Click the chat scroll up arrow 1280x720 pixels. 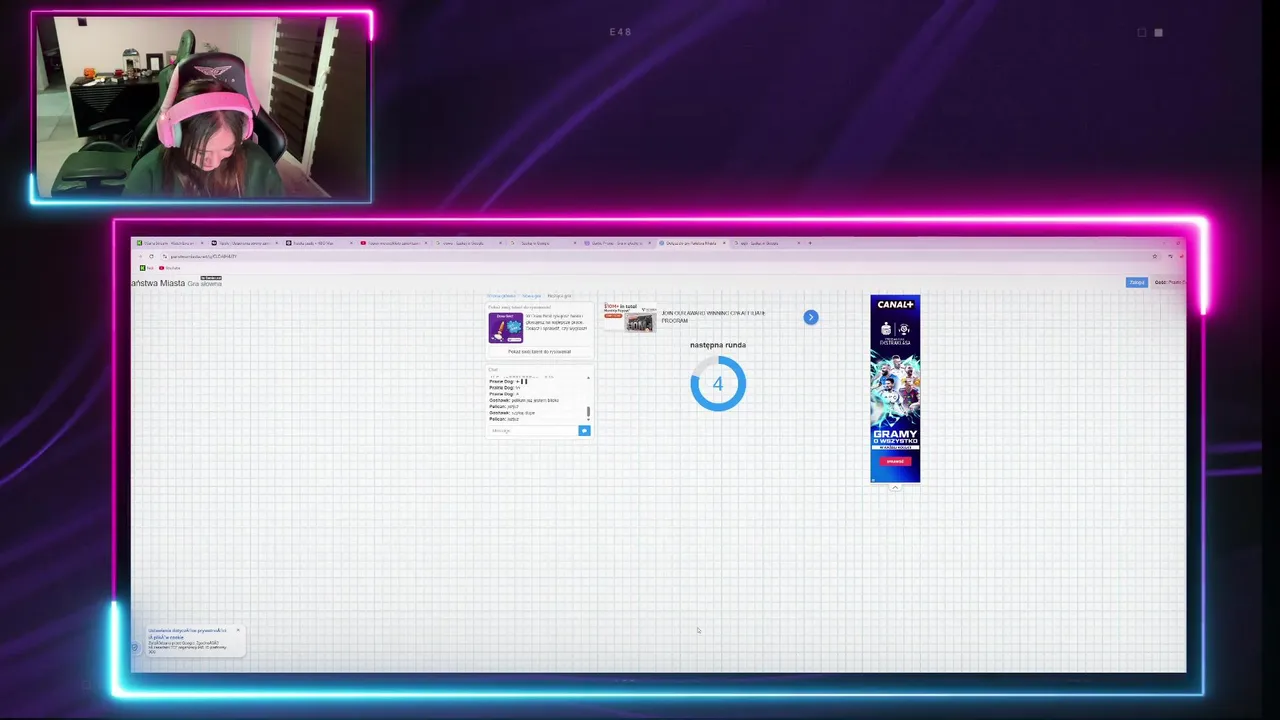[x=588, y=378]
